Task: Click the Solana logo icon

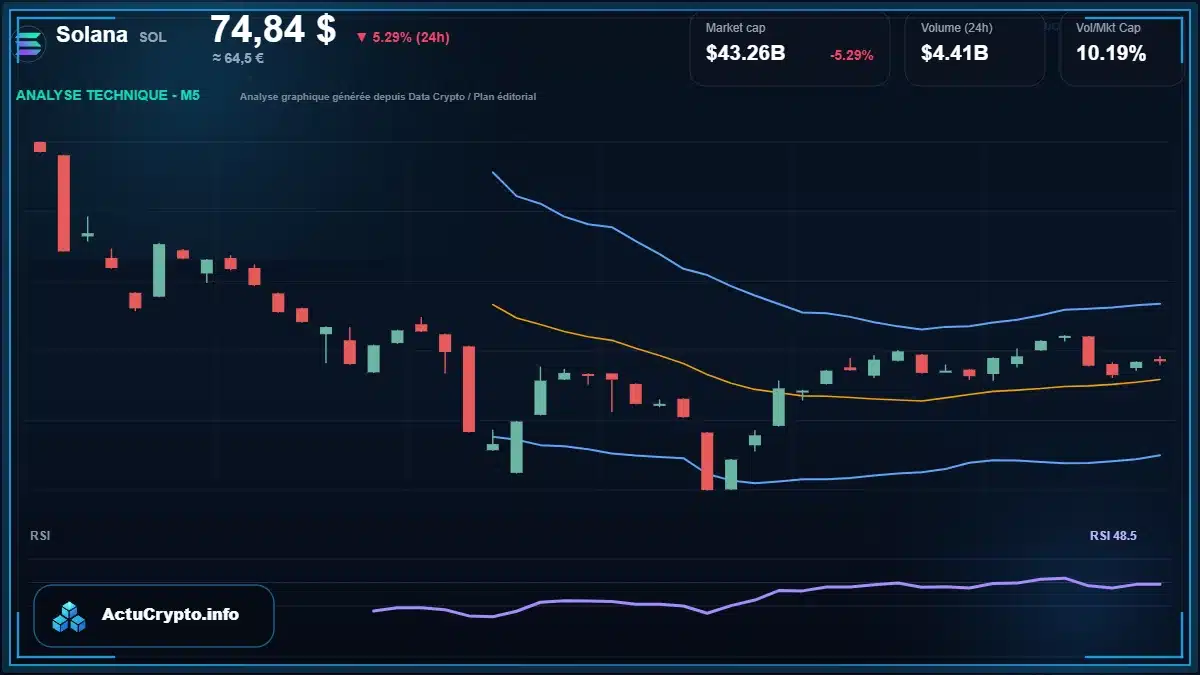Action: [27, 42]
